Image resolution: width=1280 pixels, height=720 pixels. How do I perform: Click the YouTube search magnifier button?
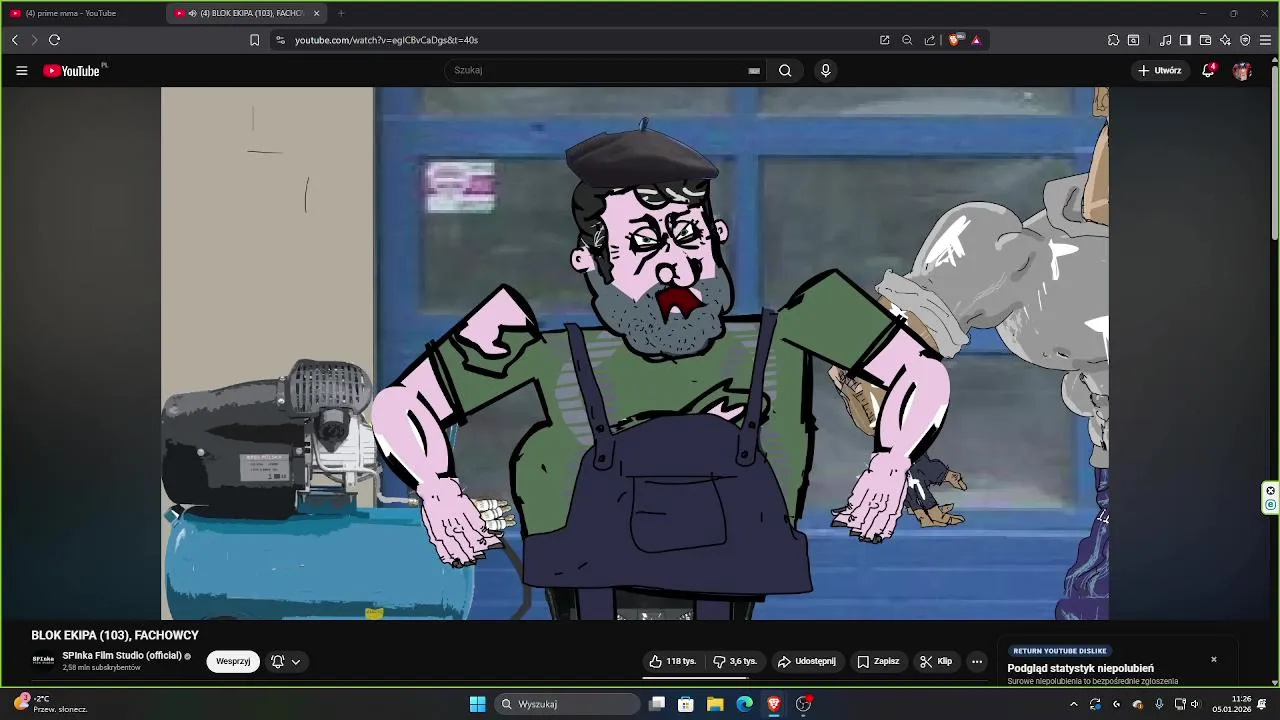point(785,70)
